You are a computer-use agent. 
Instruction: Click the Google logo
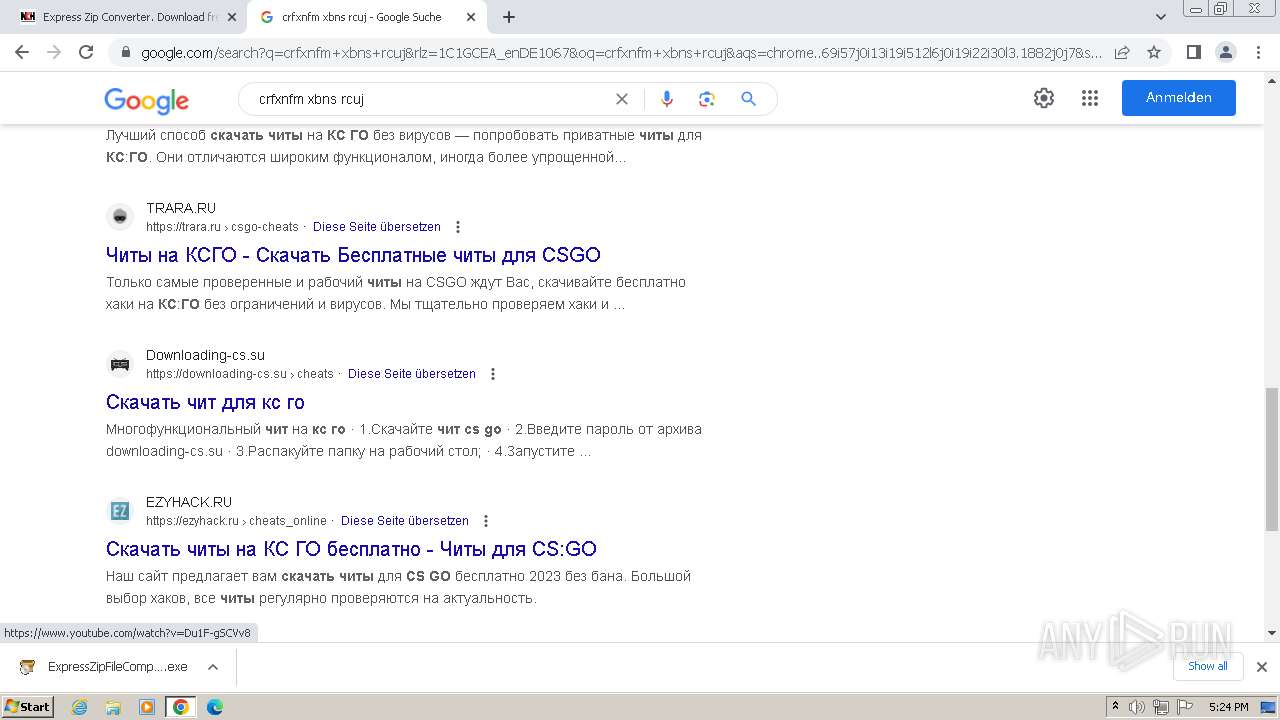click(x=146, y=100)
